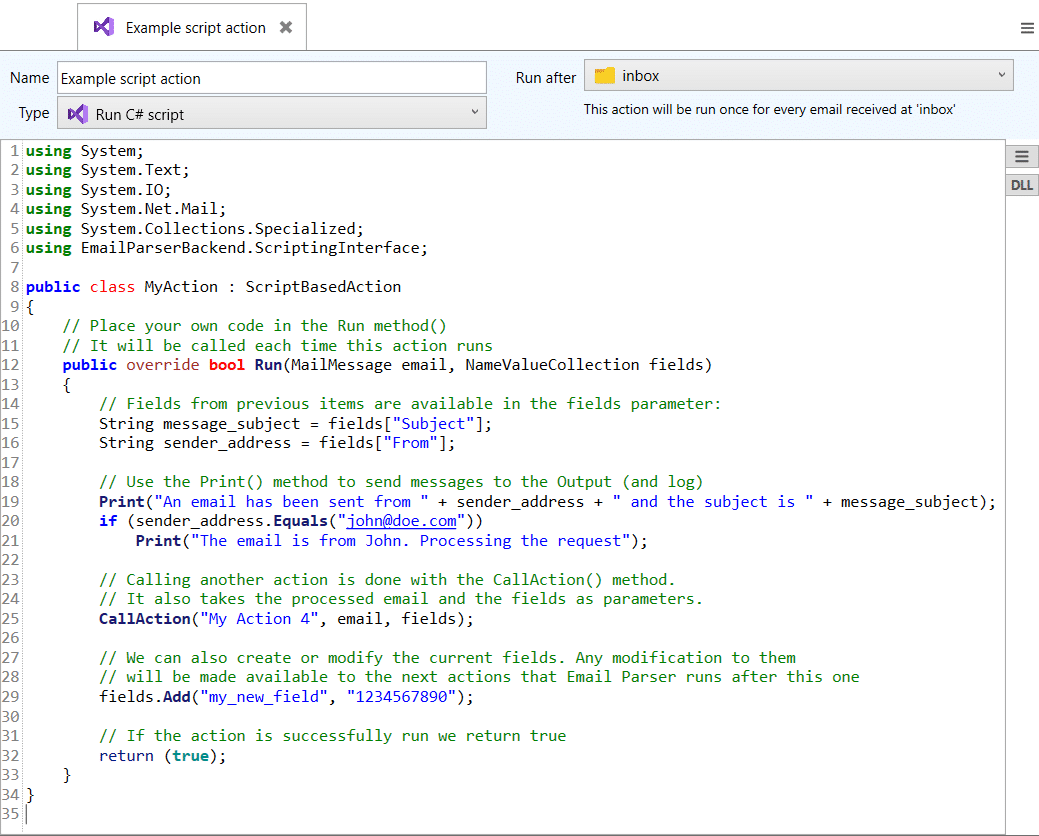Viewport: 1039px width, 836px height.
Task: Open the Type dropdown Run C# script
Action: [x=272, y=113]
